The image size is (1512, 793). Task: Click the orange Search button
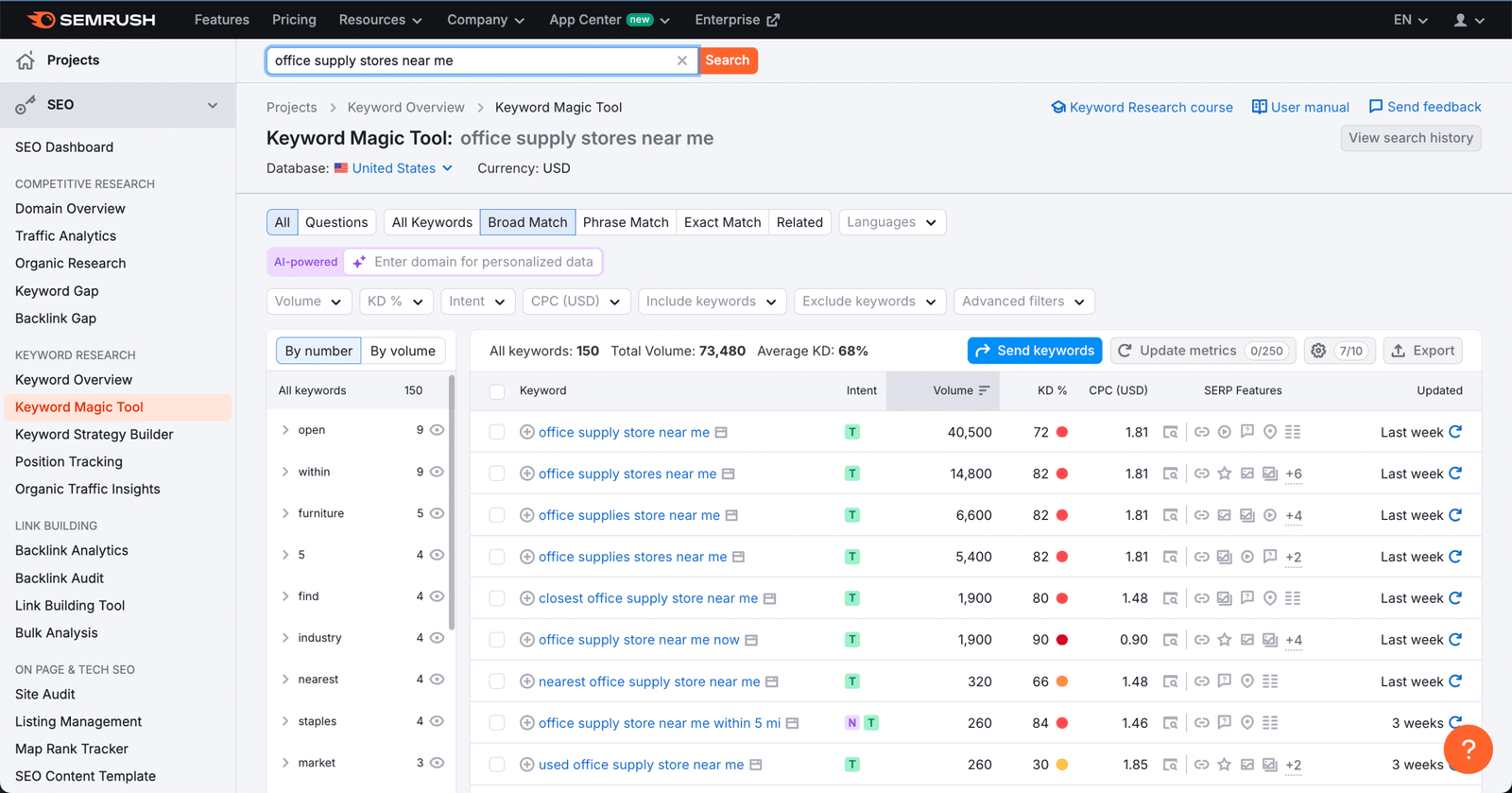click(728, 60)
